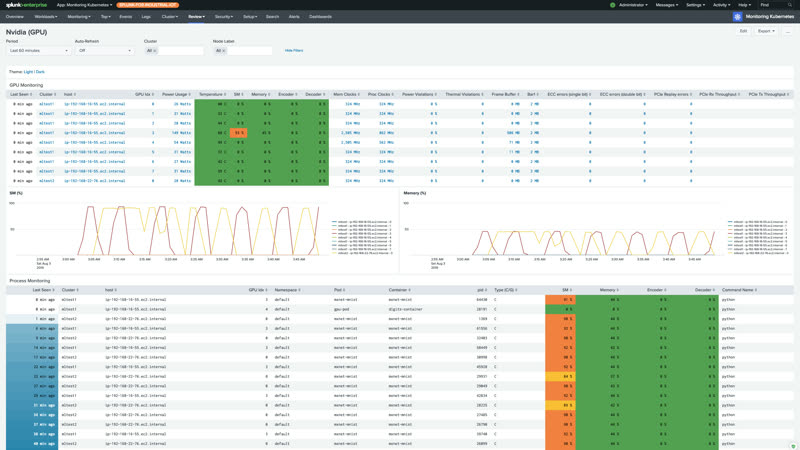Image resolution: width=800 pixels, height=450 pixels.
Task: Switch to the Light theme link
Action: pyautogui.click(x=28, y=72)
